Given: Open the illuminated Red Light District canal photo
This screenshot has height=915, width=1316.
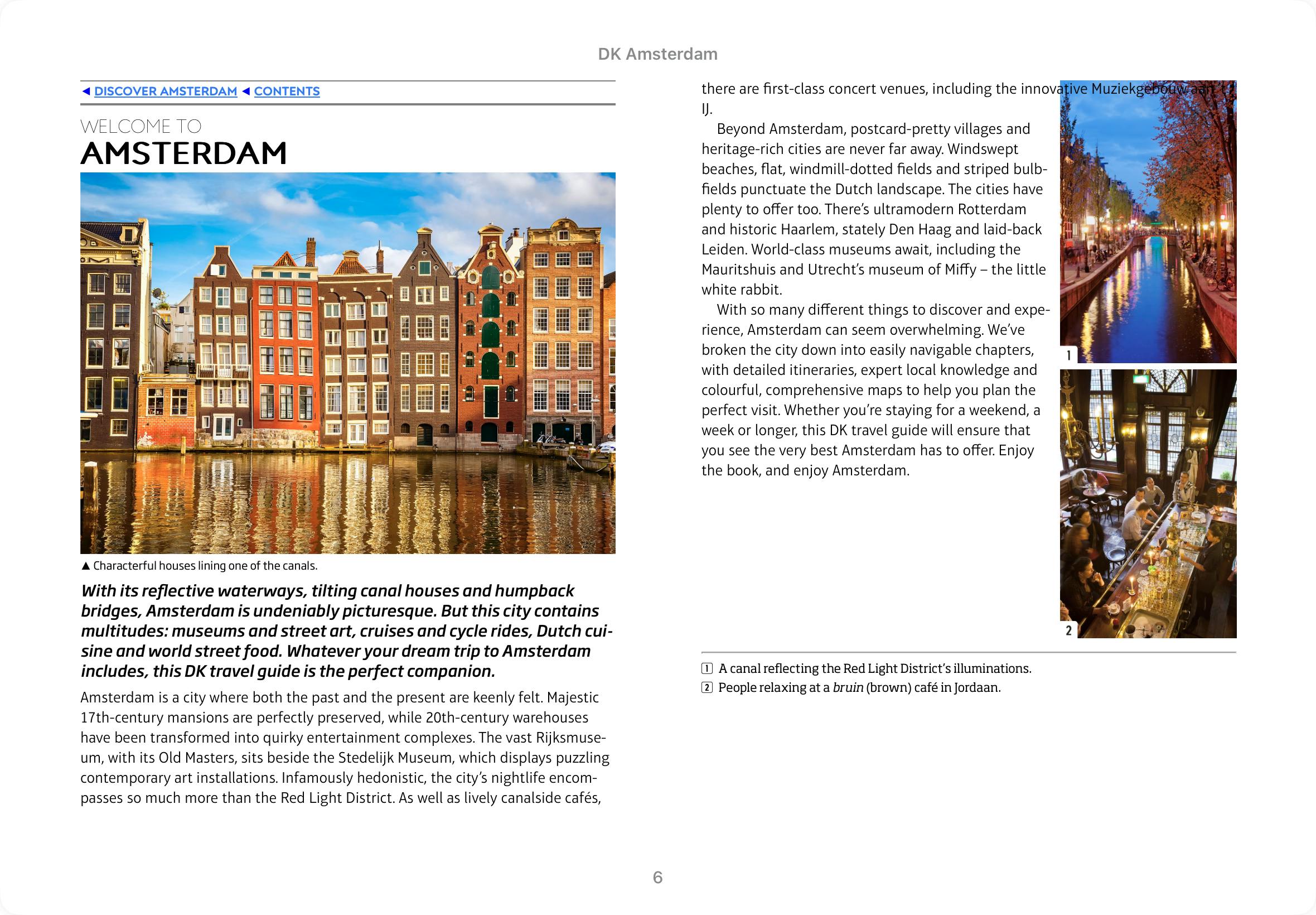Looking at the screenshot, I should 1148,229.
